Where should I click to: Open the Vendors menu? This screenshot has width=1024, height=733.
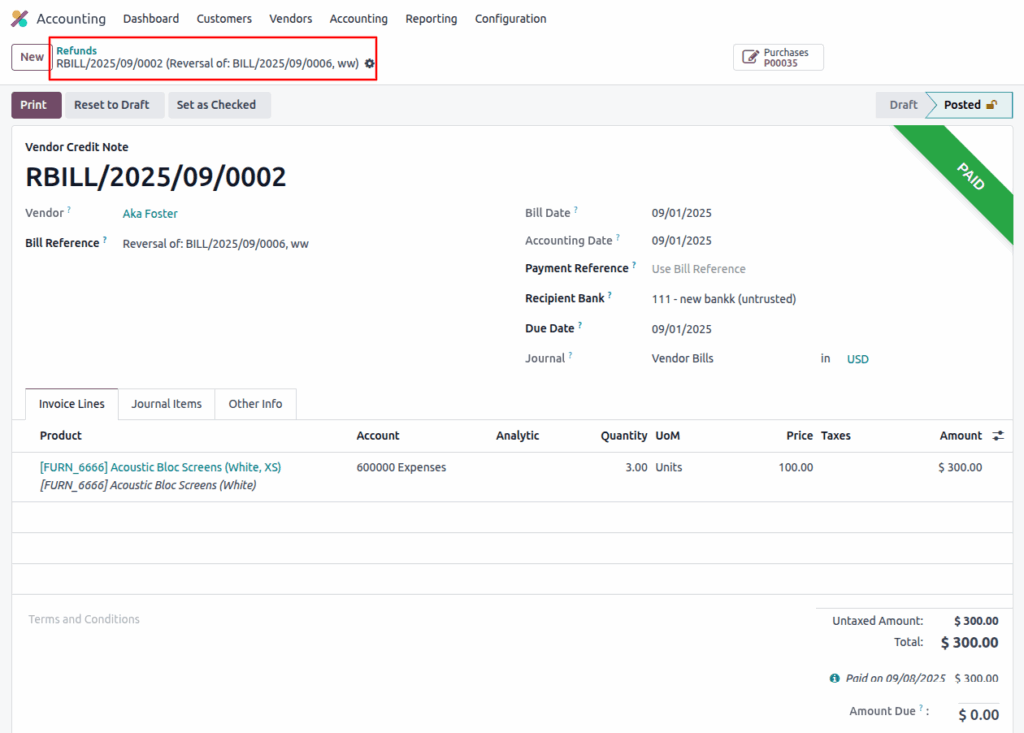tap(291, 18)
